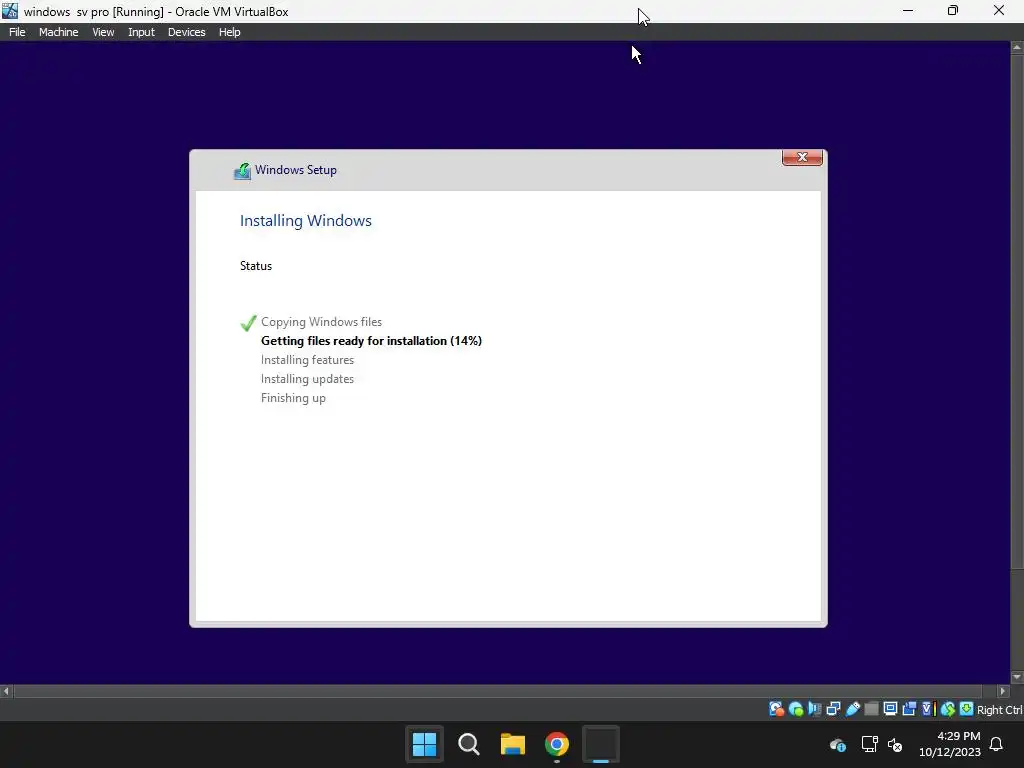This screenshot has width=1024, height=768.
Task: Click the Installing updates step
Action: pyautogui.click(x=307, y=379)
